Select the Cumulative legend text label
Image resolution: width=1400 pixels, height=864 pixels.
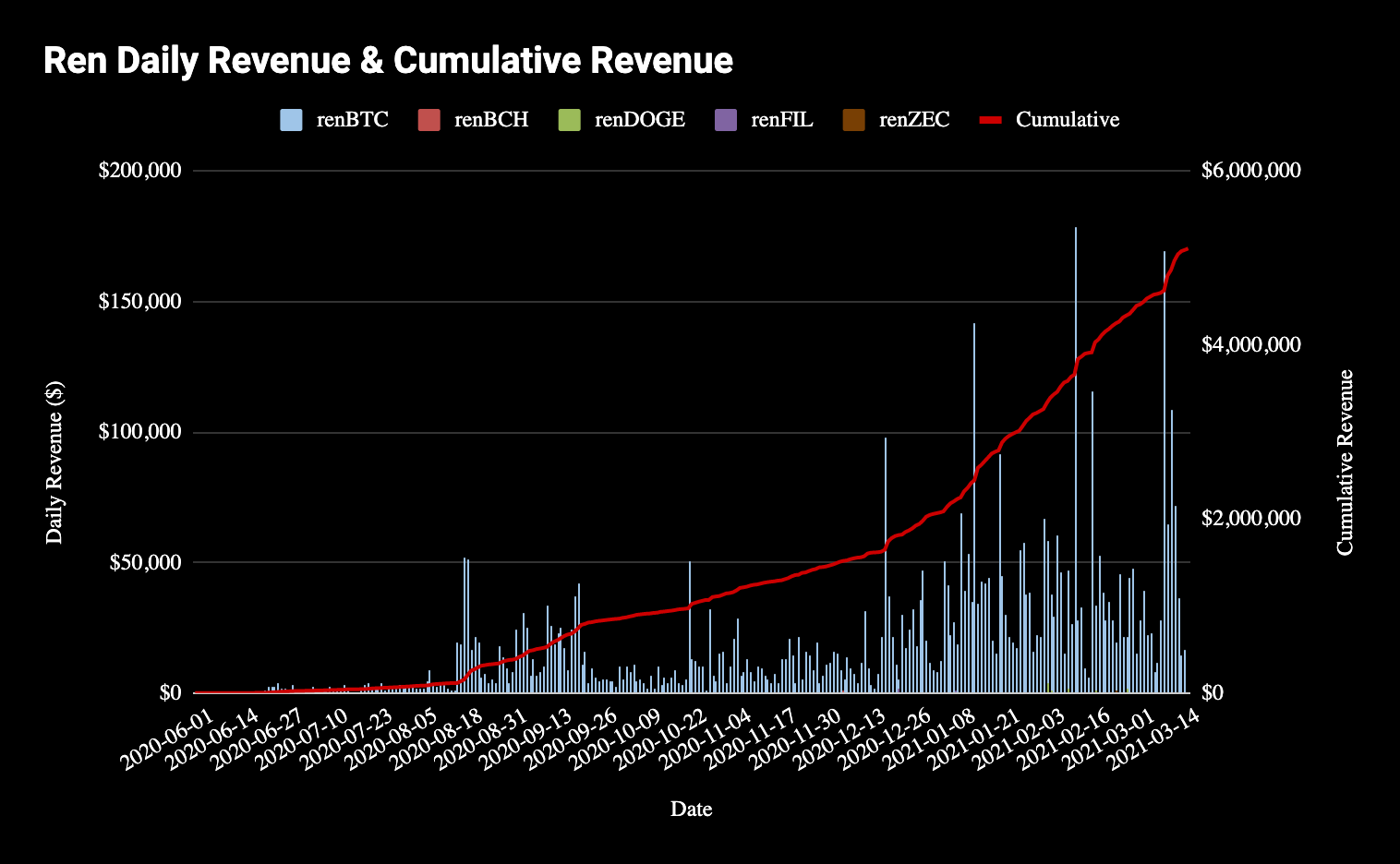pyautogui.click(x=1067, y=120)
